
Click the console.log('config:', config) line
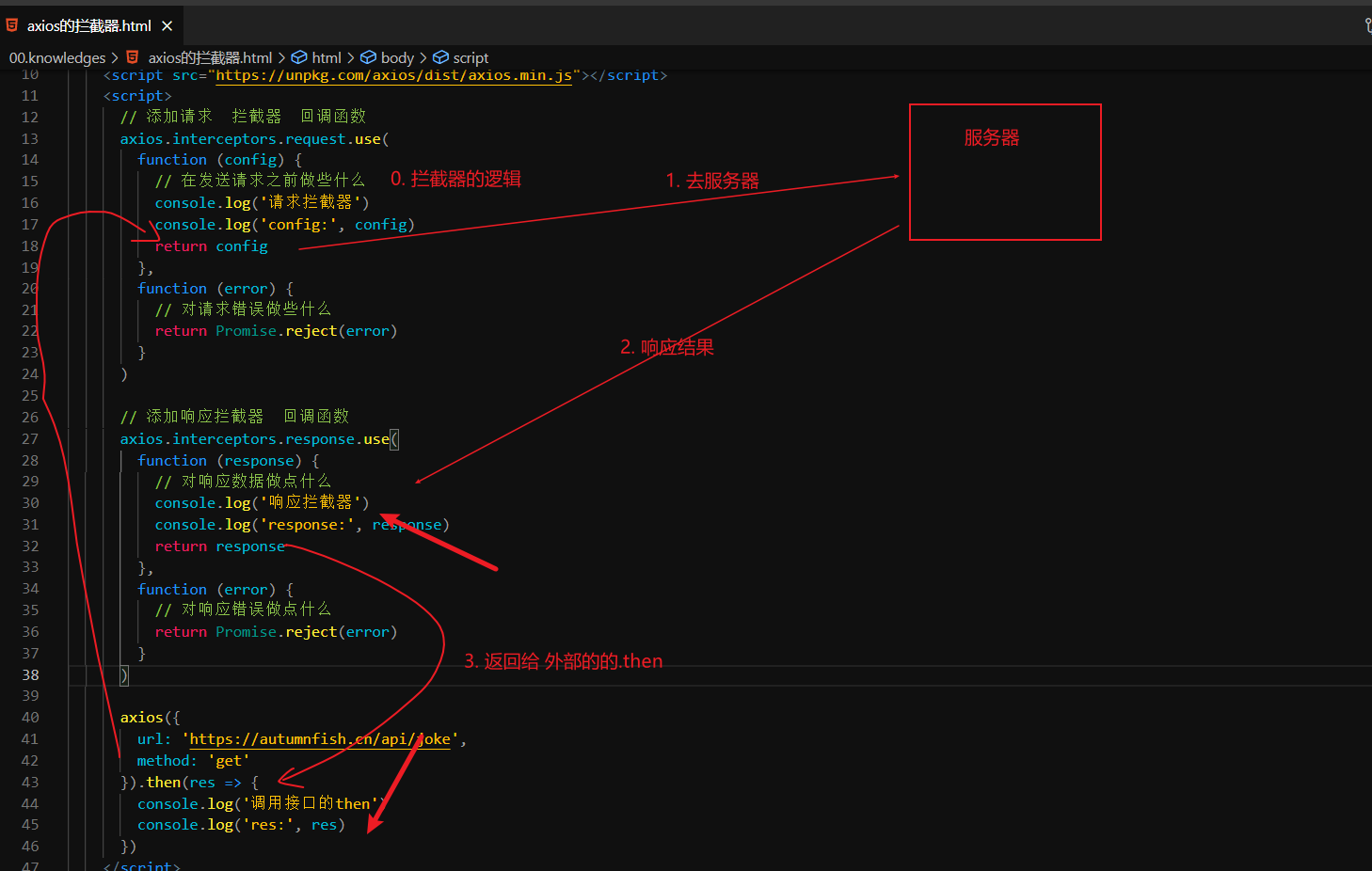(285, 225)
